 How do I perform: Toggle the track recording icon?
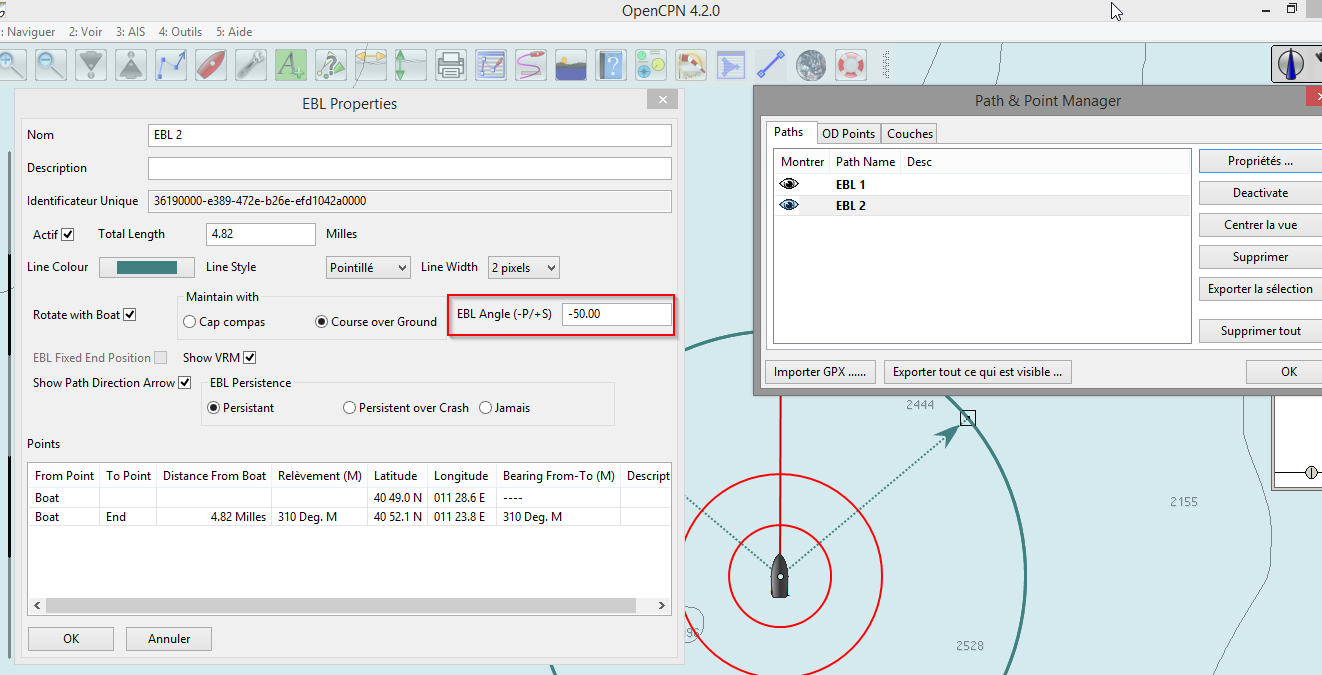531,65
